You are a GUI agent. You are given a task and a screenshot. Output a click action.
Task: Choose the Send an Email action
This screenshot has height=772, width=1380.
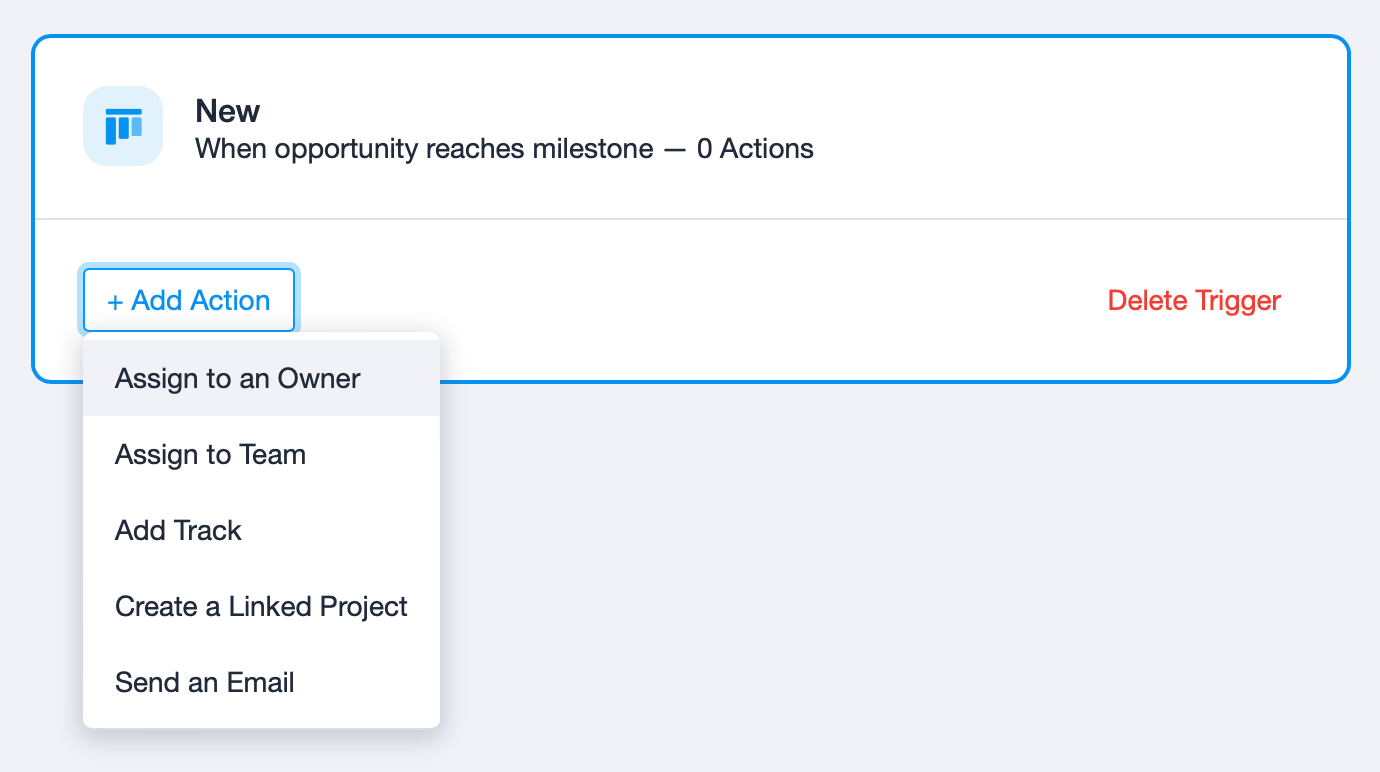click(x=261, y=682)
